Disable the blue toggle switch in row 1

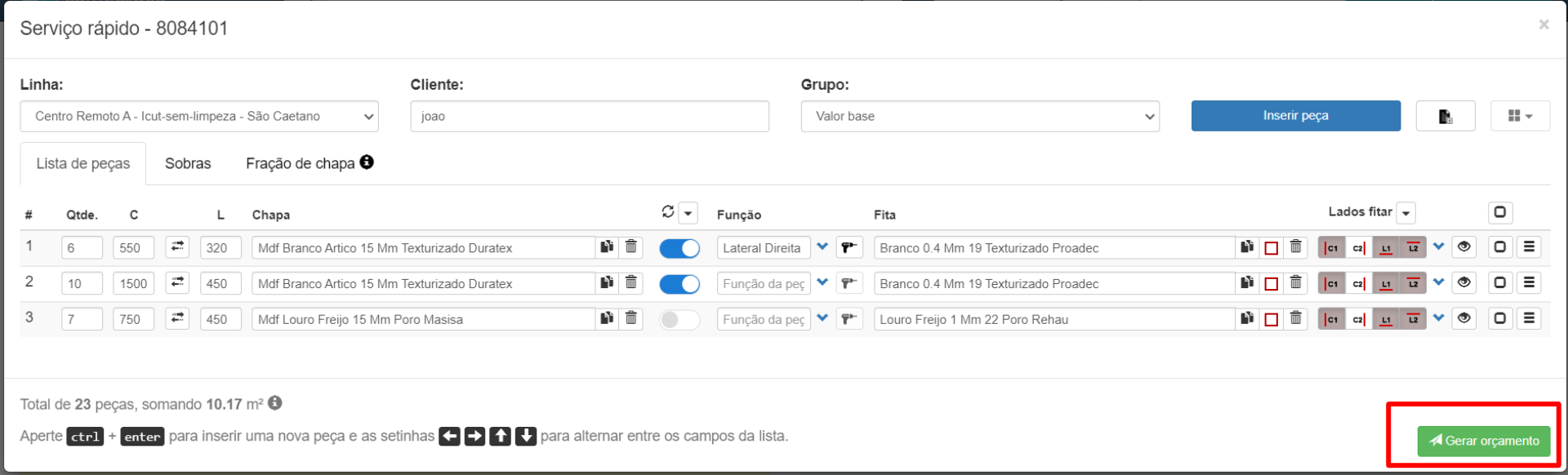point(679,248)
